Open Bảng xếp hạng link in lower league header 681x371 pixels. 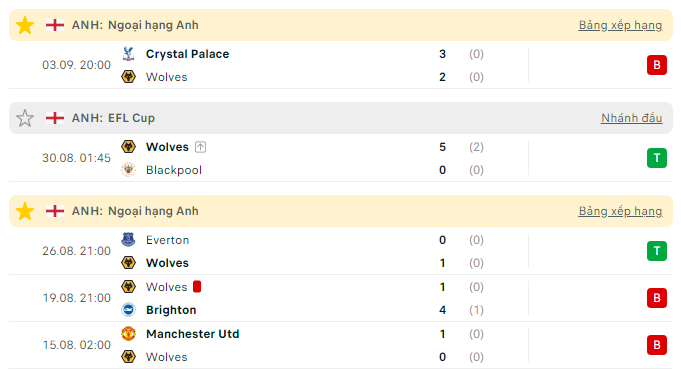tap(620, 211)
